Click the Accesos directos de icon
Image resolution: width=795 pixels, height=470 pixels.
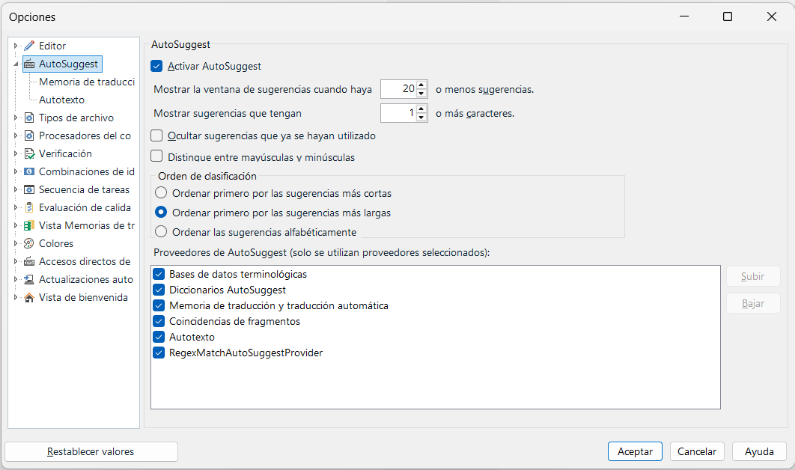coord(29,262)
